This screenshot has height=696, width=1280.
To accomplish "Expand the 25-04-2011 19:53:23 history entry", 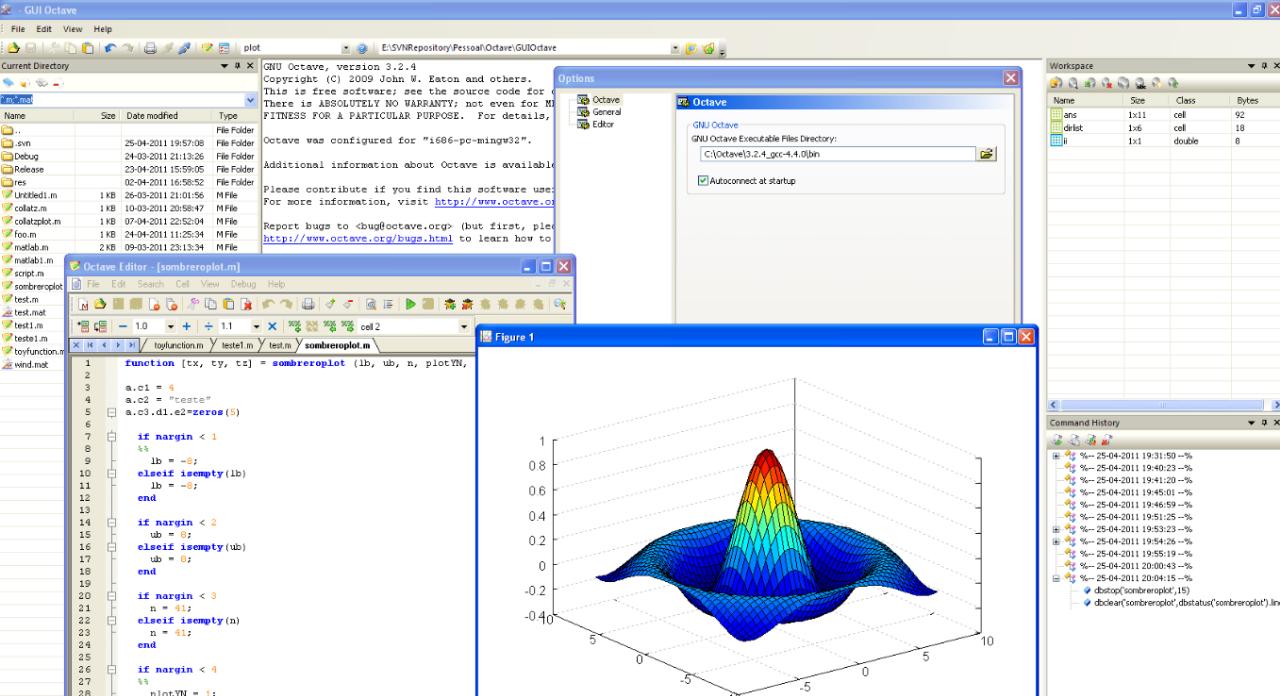I will (x=1056, y=529).
